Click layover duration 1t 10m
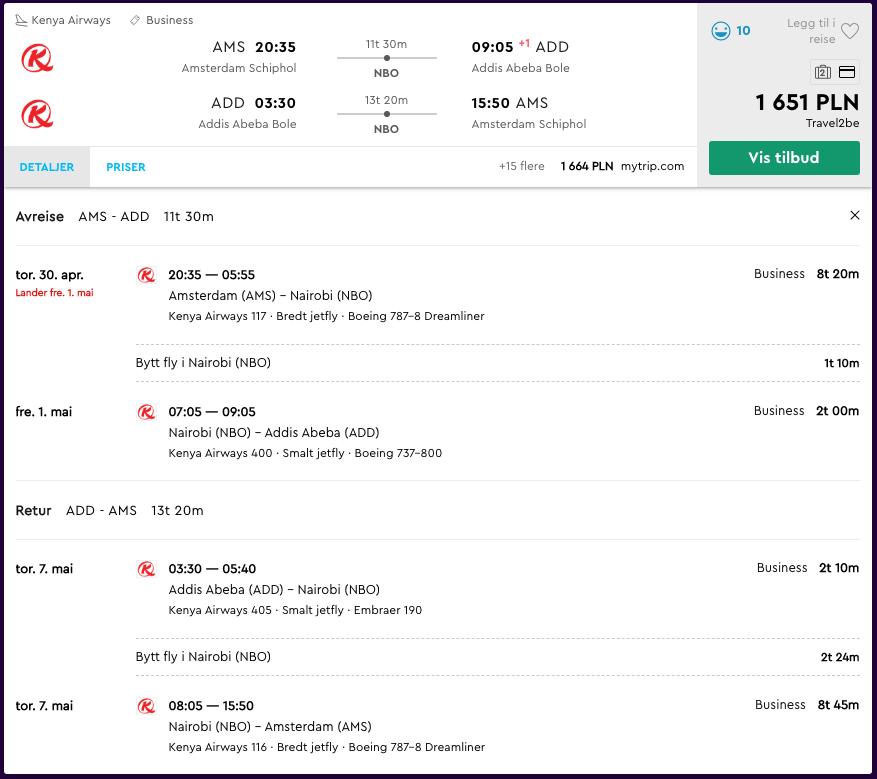The width and height of the screenshot is (877, 779). (841, 363)
